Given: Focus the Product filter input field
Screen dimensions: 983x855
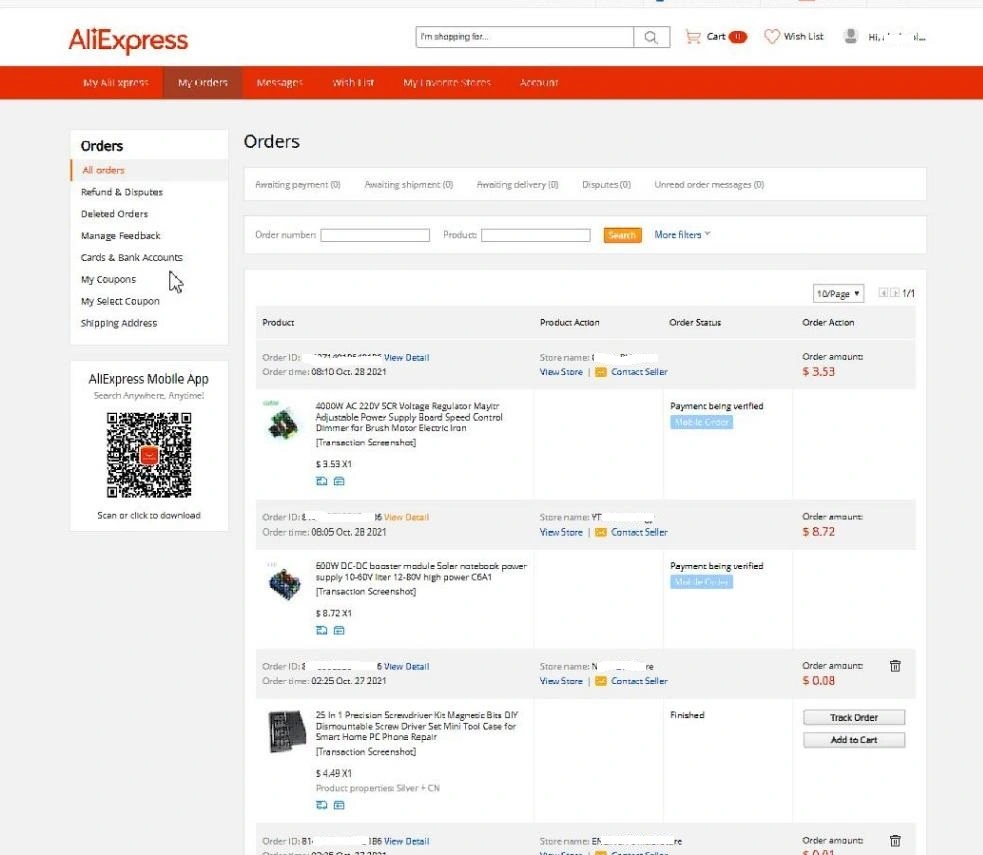Looking at the screenshot, I should [x=535, y=235].
